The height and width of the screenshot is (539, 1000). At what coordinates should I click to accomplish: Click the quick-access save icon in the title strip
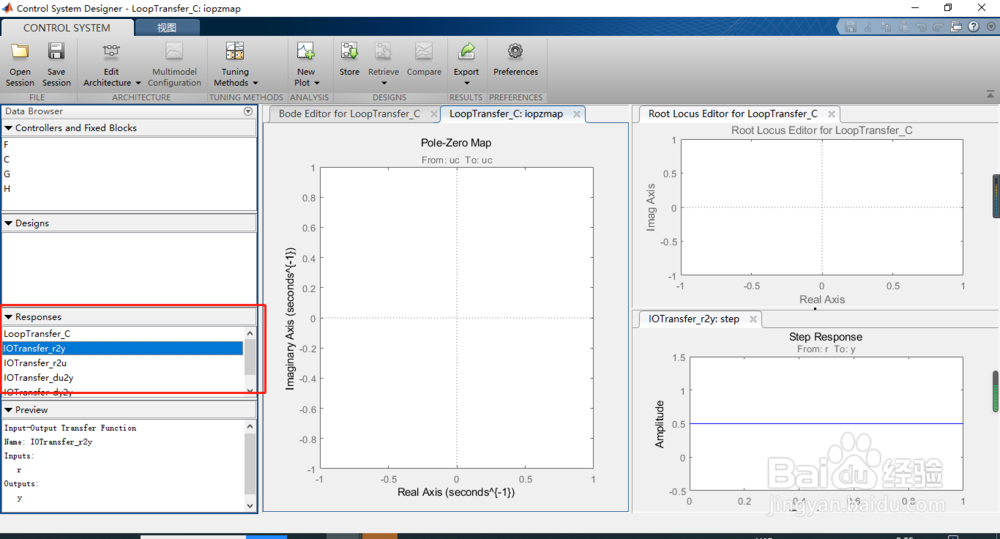pos(850,27)
